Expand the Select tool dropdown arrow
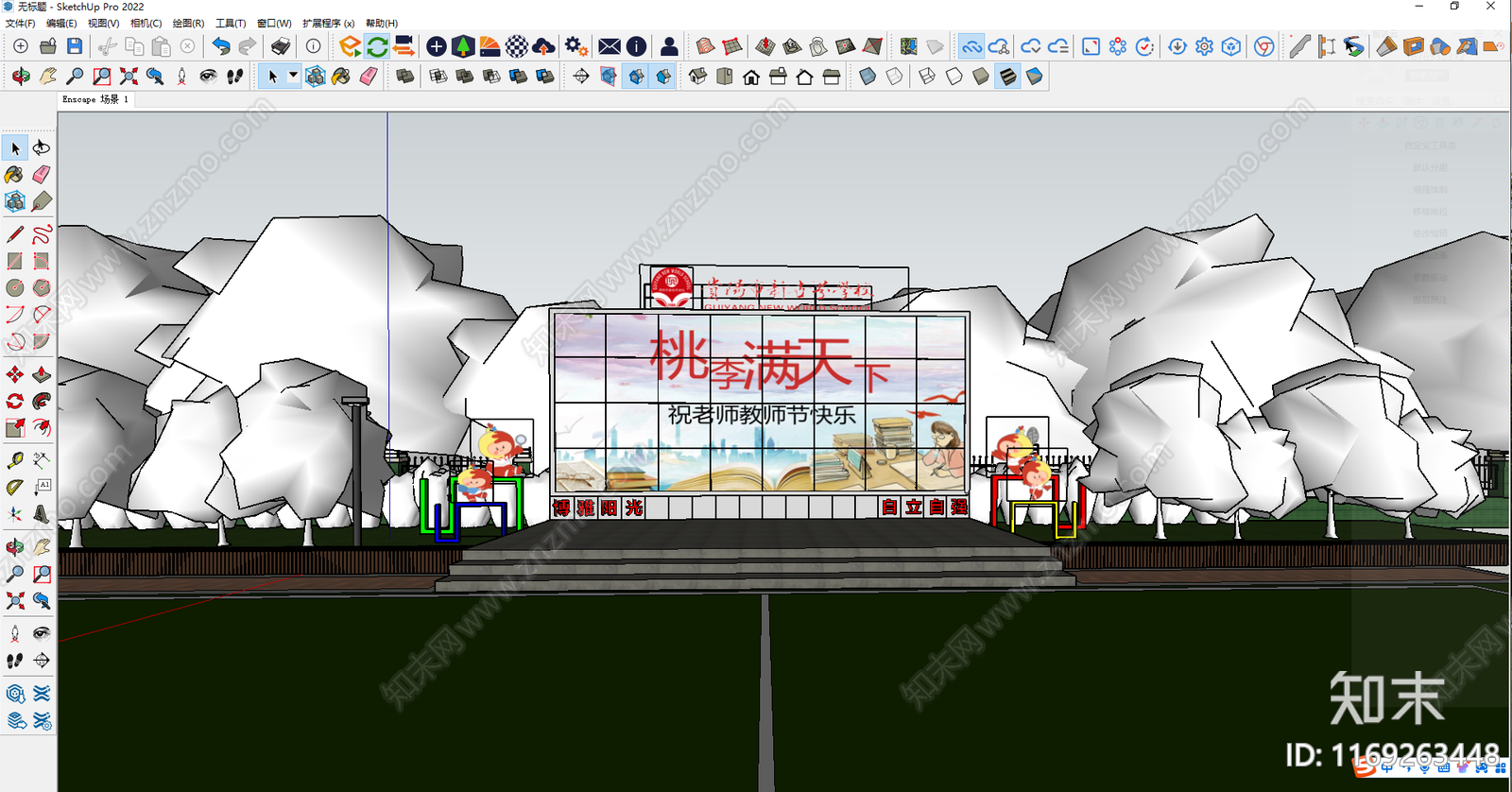 [x=293, y=75]
